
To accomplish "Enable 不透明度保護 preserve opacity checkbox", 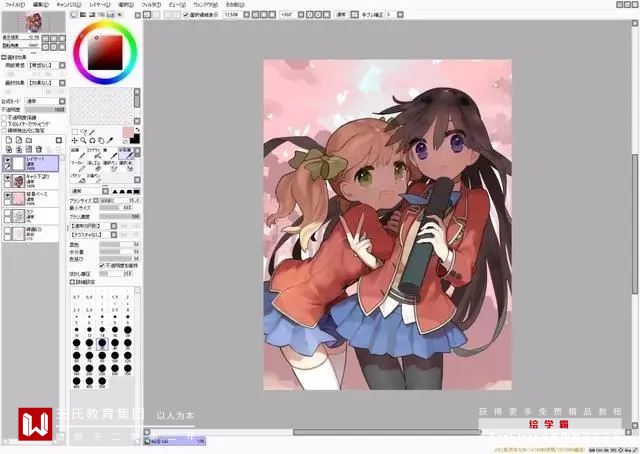I will coord(4,118).
